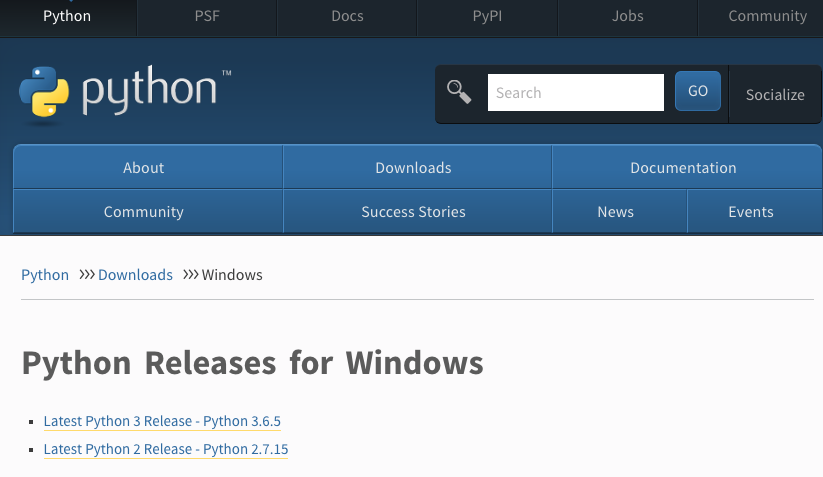
Task: Open Latest Python 3 Release 3.6.5 link
Action: pos(162,421)
